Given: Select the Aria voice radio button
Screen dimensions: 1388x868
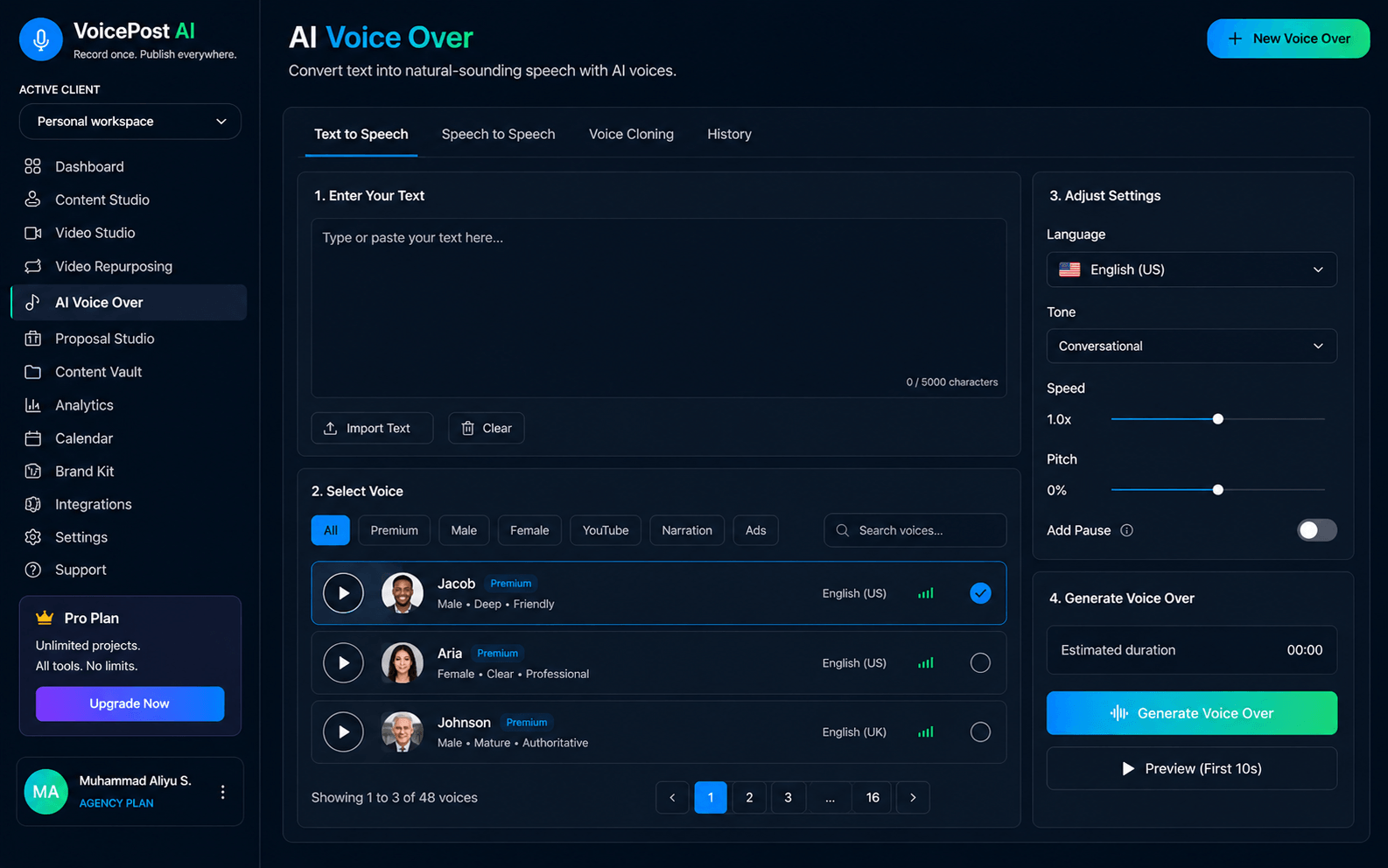Looking at the screenshot, I should 980,663.
